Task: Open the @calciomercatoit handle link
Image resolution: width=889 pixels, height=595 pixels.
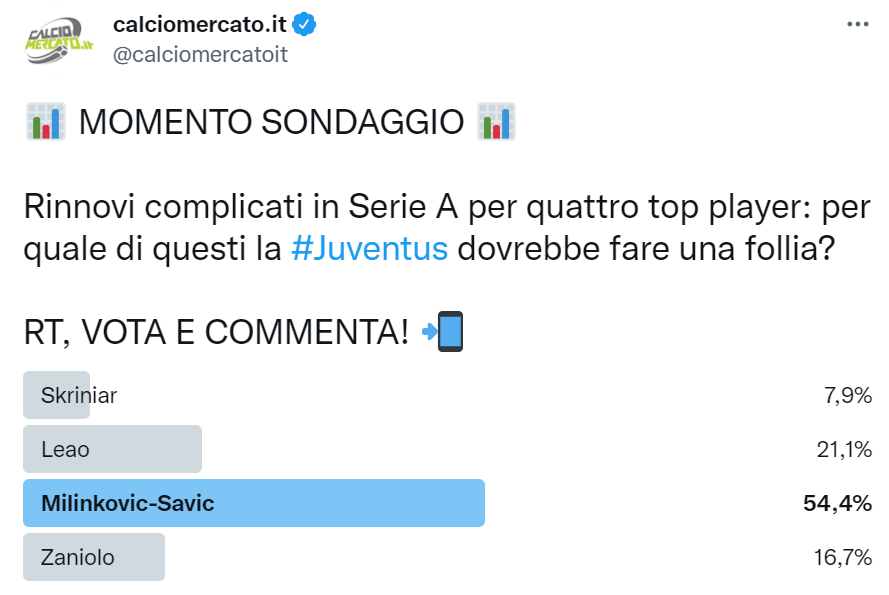Action: tap(200, 55)
